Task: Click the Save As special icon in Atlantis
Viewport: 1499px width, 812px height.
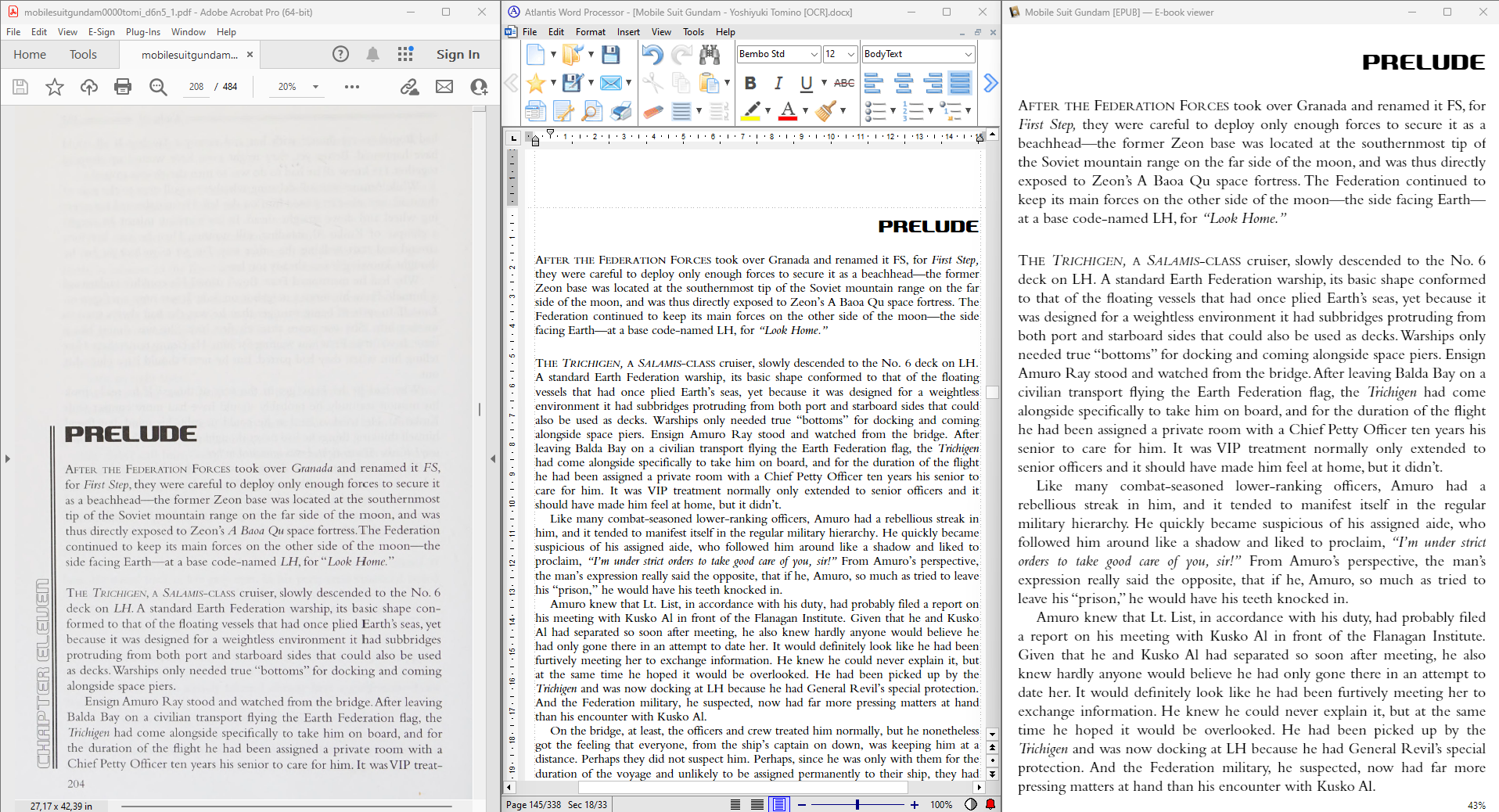Action: pyautogui.click(x=572, y=83)
